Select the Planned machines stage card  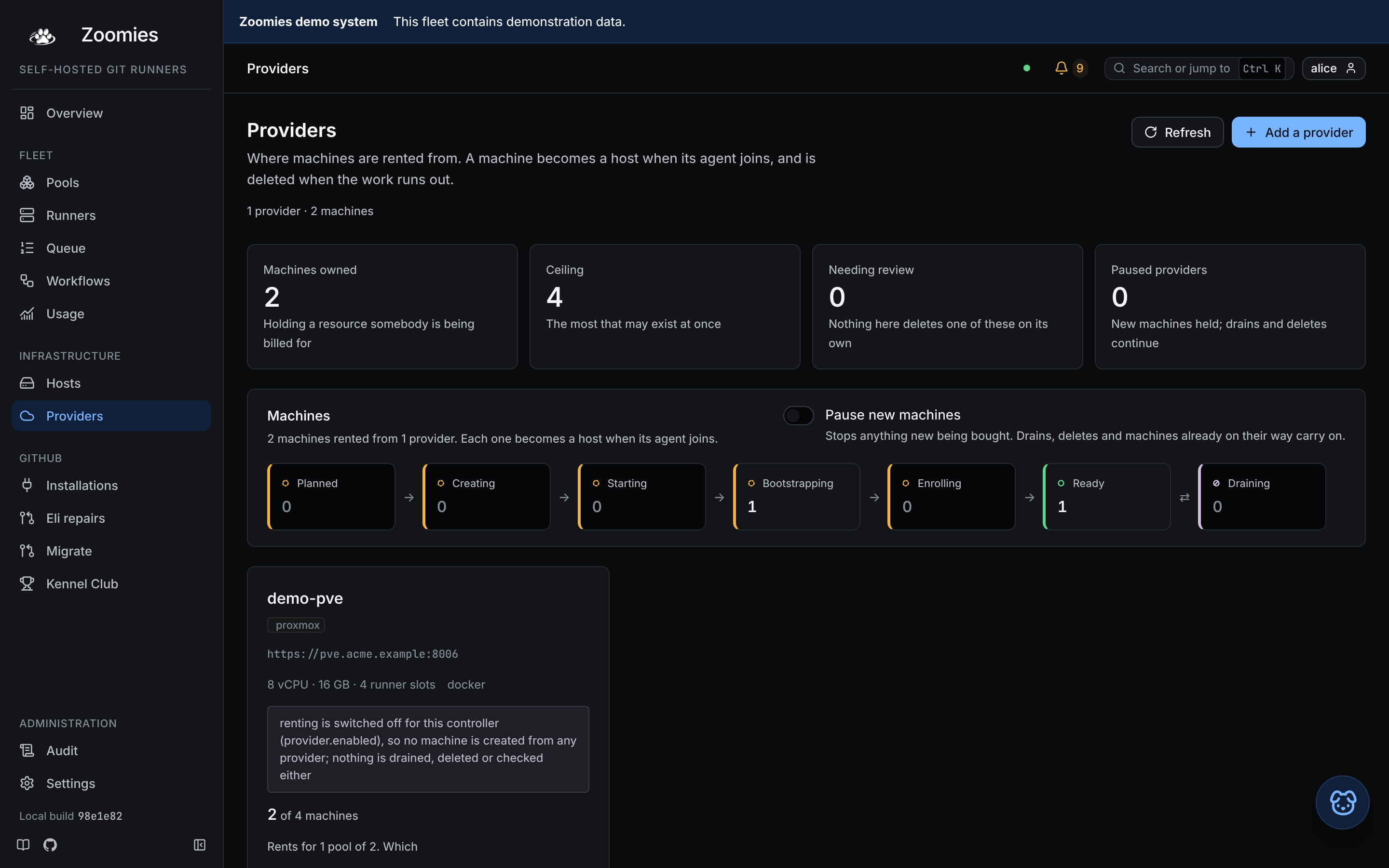(x=331, y=497)
